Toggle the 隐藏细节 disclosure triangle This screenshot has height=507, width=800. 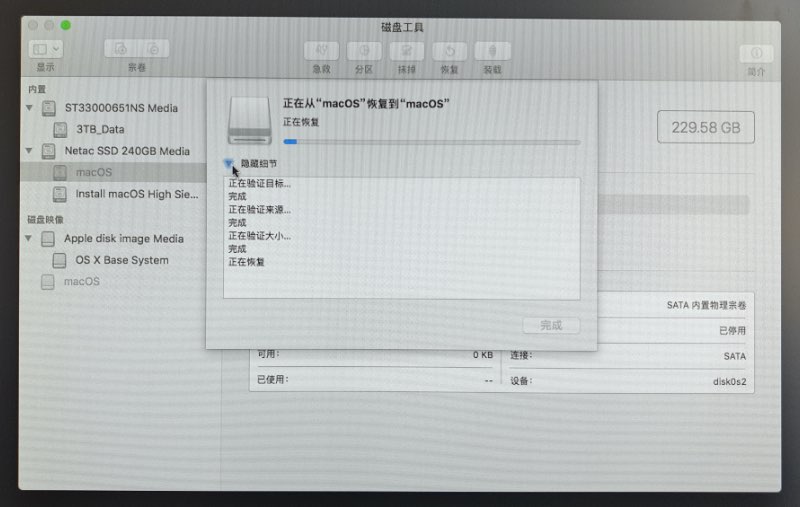point(228,163)
